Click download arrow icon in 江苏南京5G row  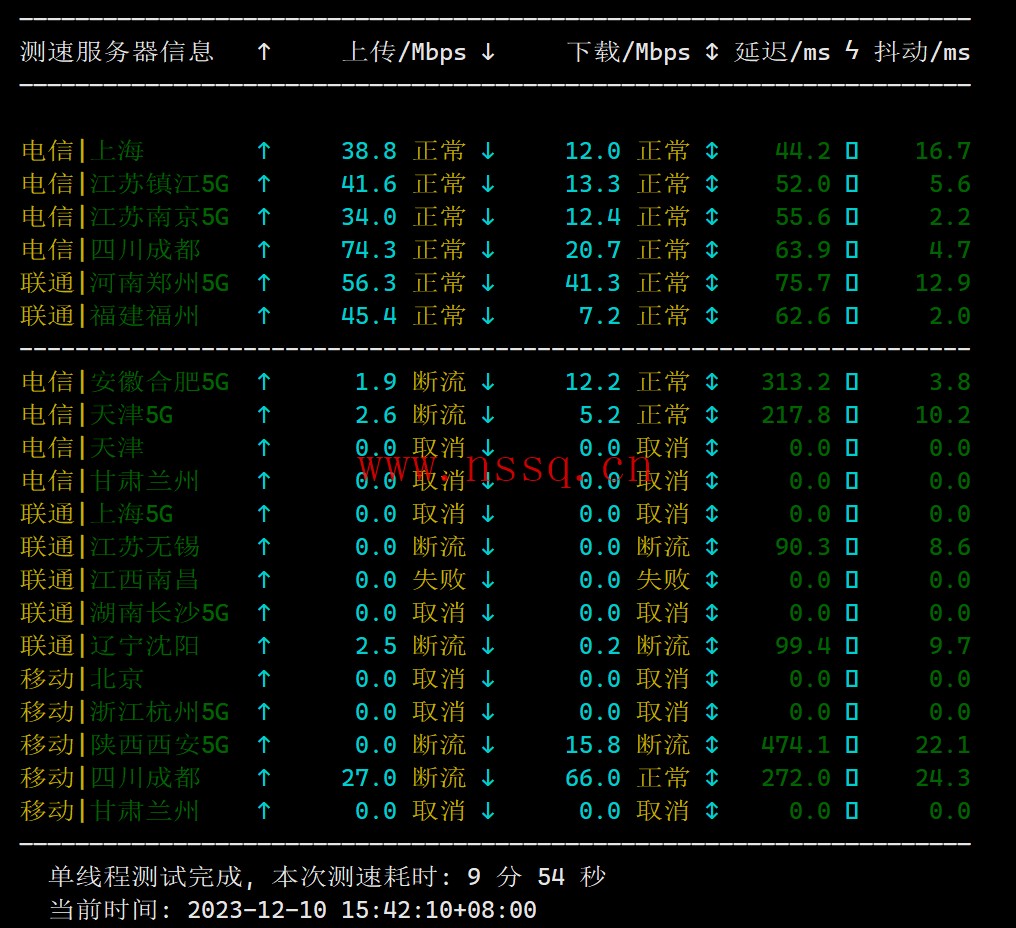[x=488, y=217]
